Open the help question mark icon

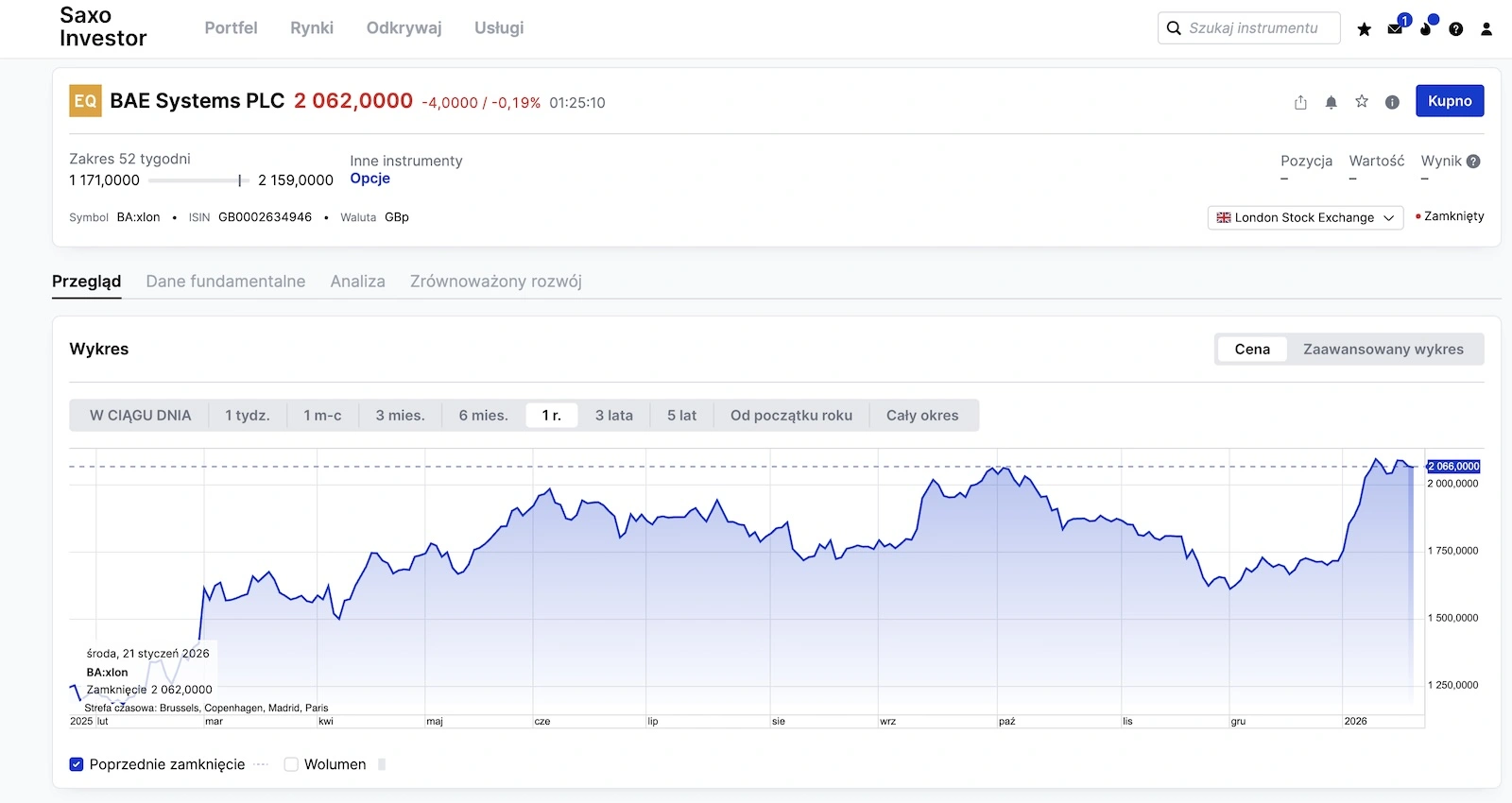point(1456,29)
